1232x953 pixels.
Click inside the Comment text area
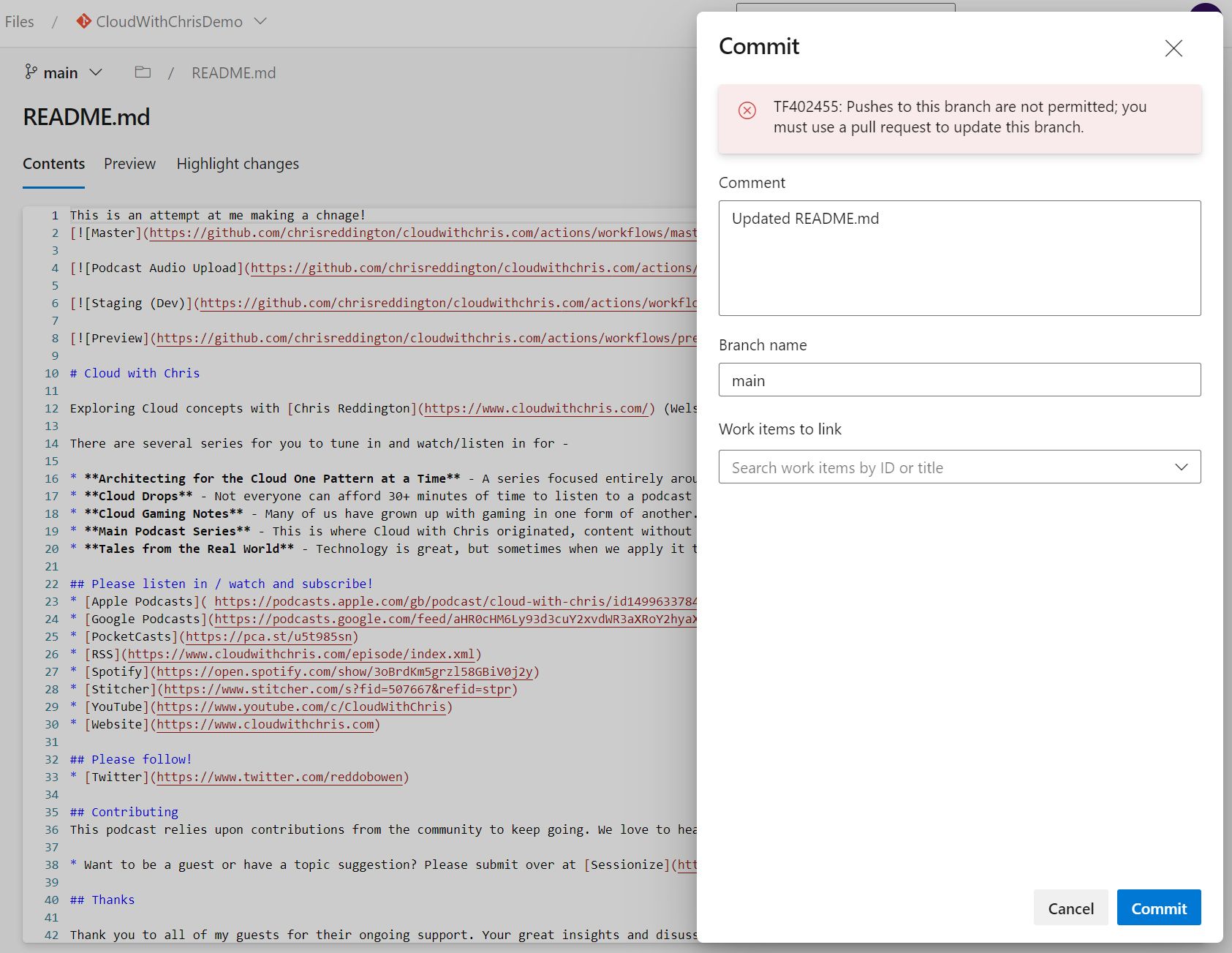959,257
